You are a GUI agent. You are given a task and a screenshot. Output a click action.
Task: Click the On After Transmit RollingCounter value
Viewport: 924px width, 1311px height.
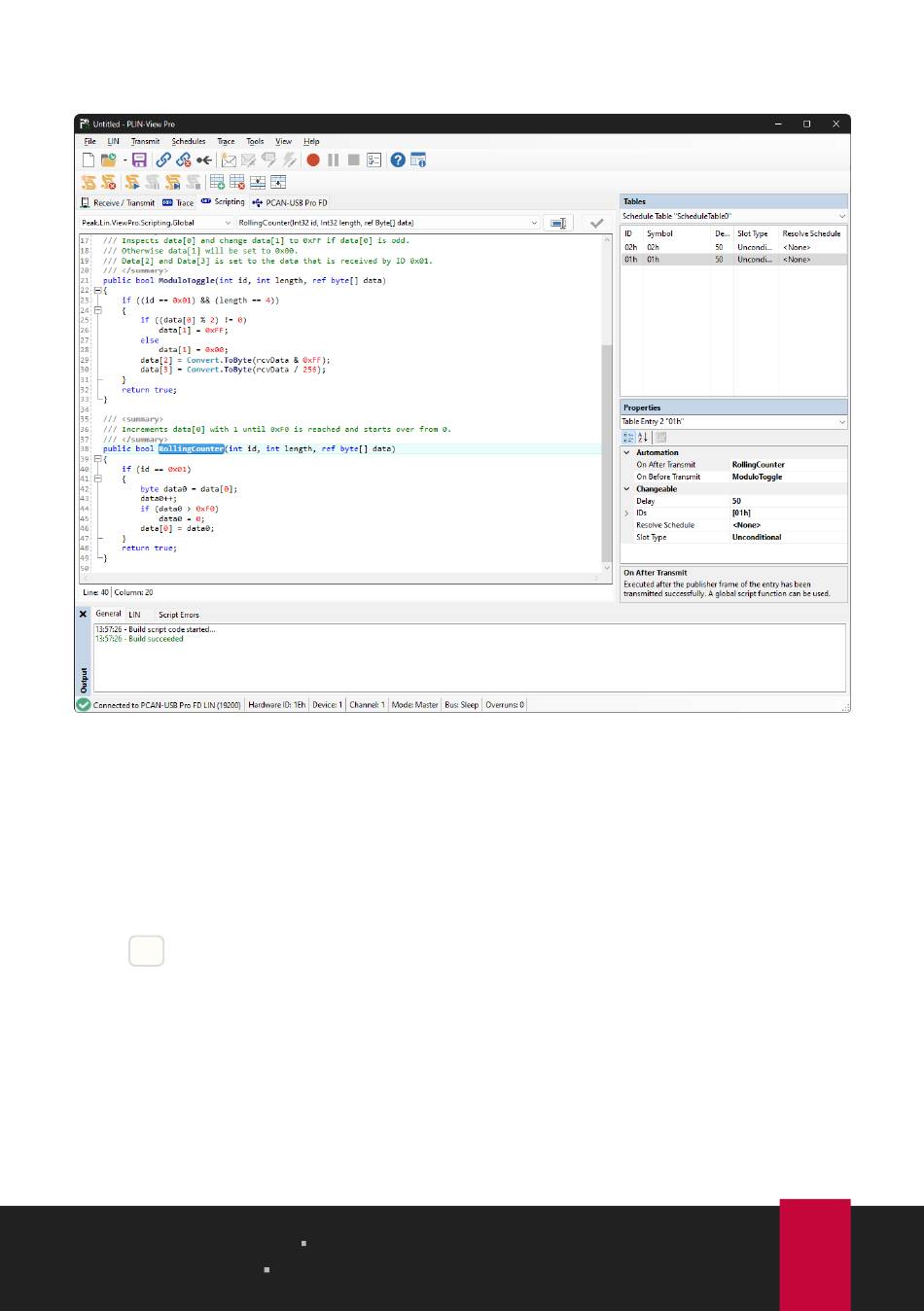click(x=788, y=465)
